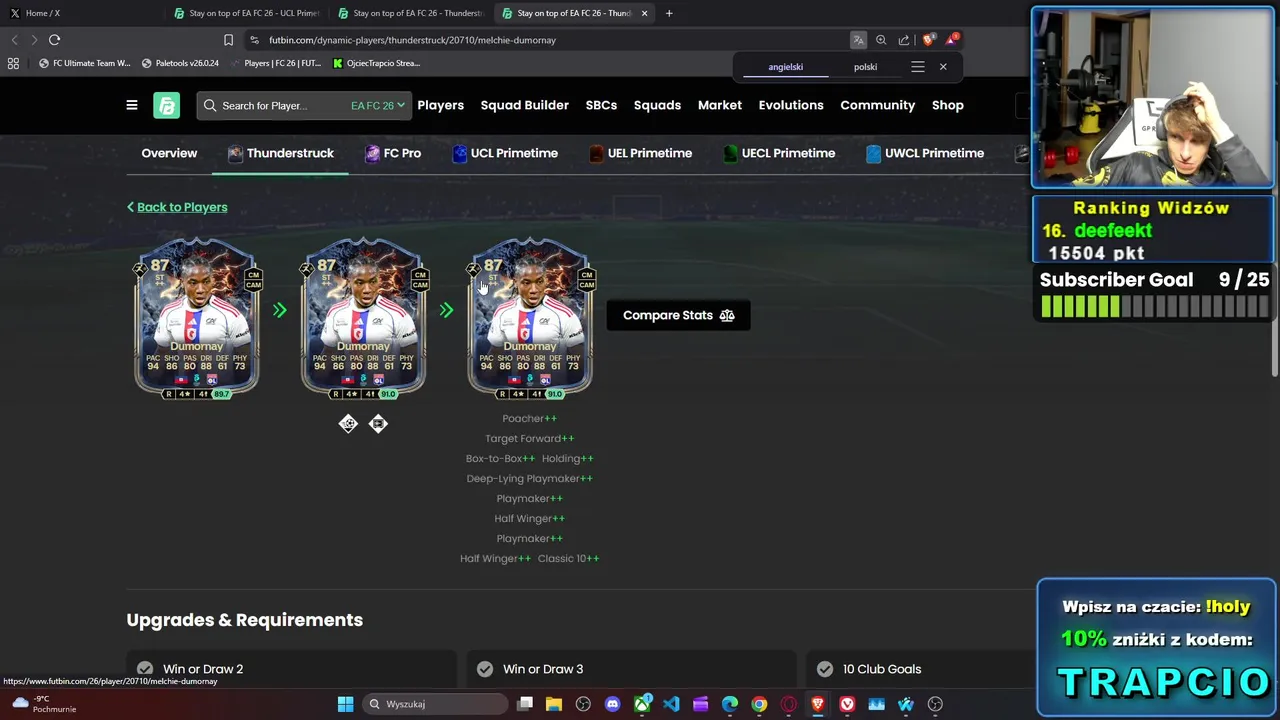The width and height of the screenshot is (1280, 720).
Task: Open the translate page icon
Action: click(x=858, y=40)
